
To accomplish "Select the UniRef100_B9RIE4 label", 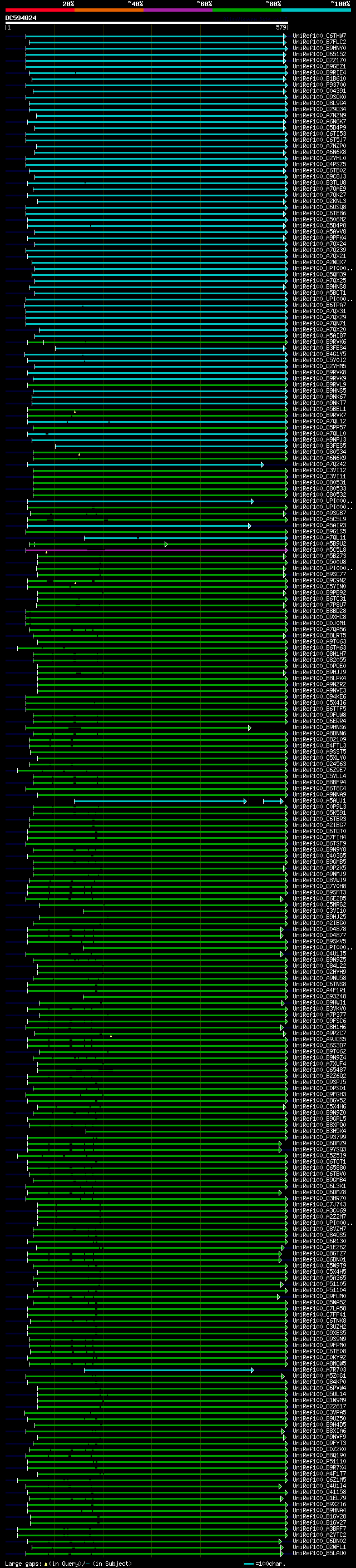I will [319, 72].
